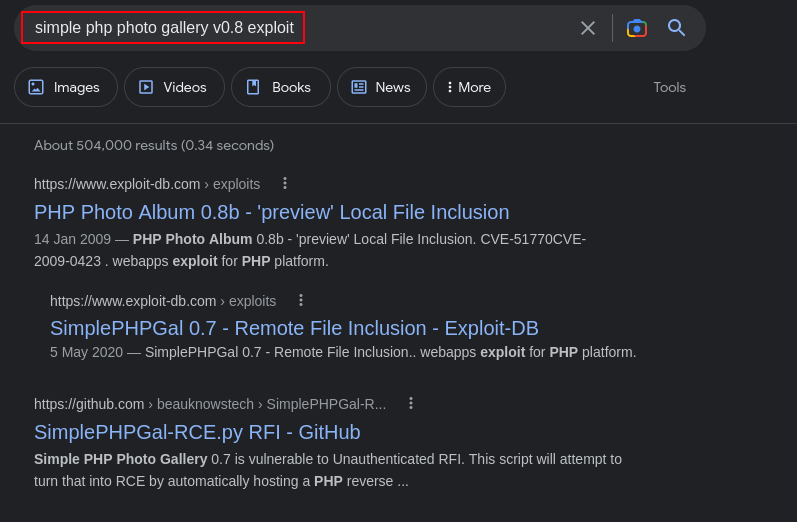This screenshot has height=522, width=797.
Task: Open SimplePHPGal-RCE.py RFI GitHub link
Action: point(197,432)
